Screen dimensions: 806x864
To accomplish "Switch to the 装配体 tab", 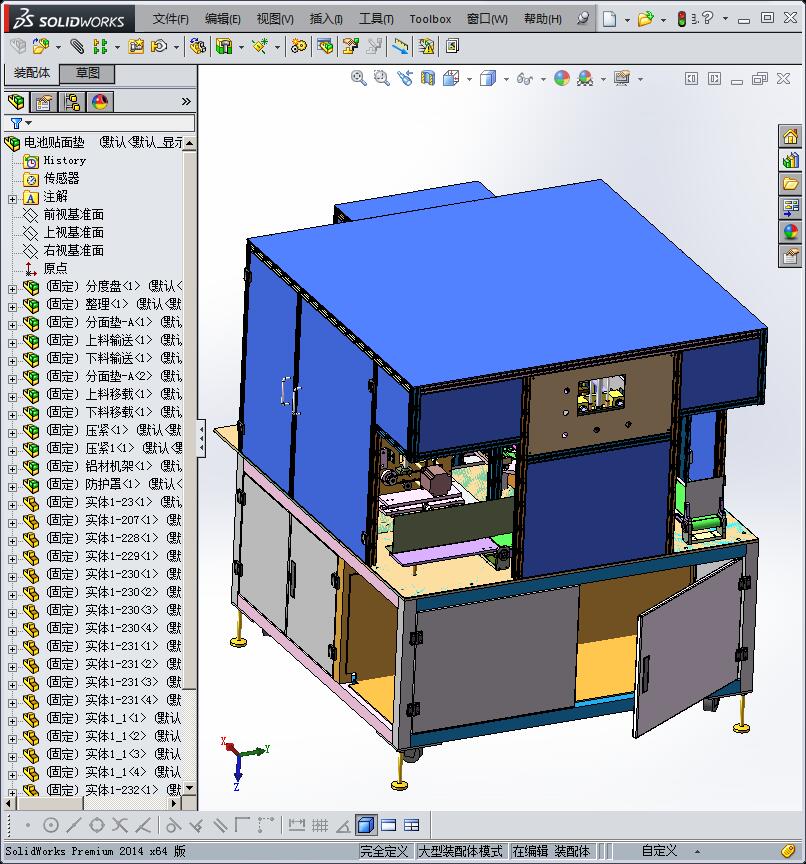I will click(x=32, y=73).
